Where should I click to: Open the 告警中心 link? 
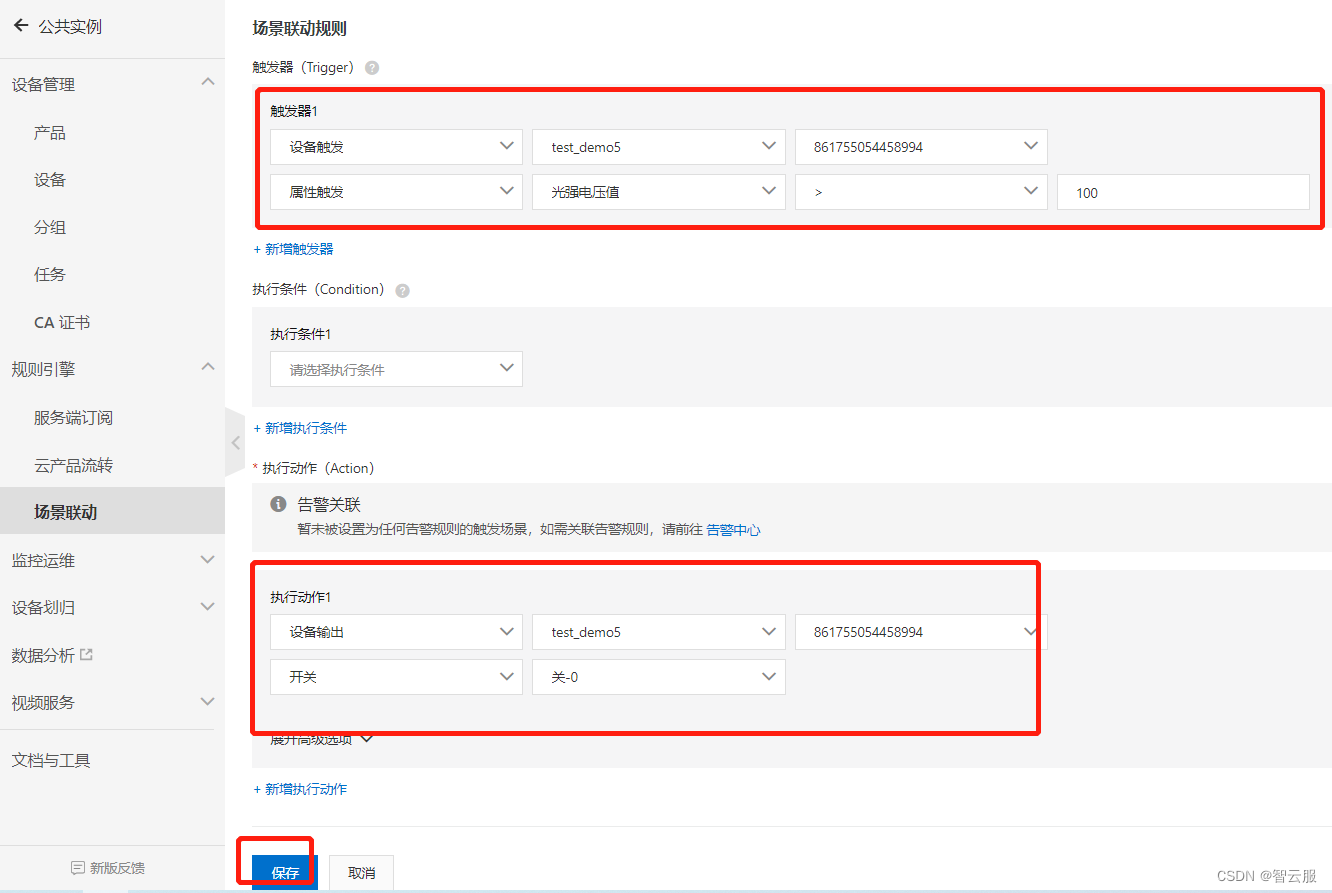(733, 530)
